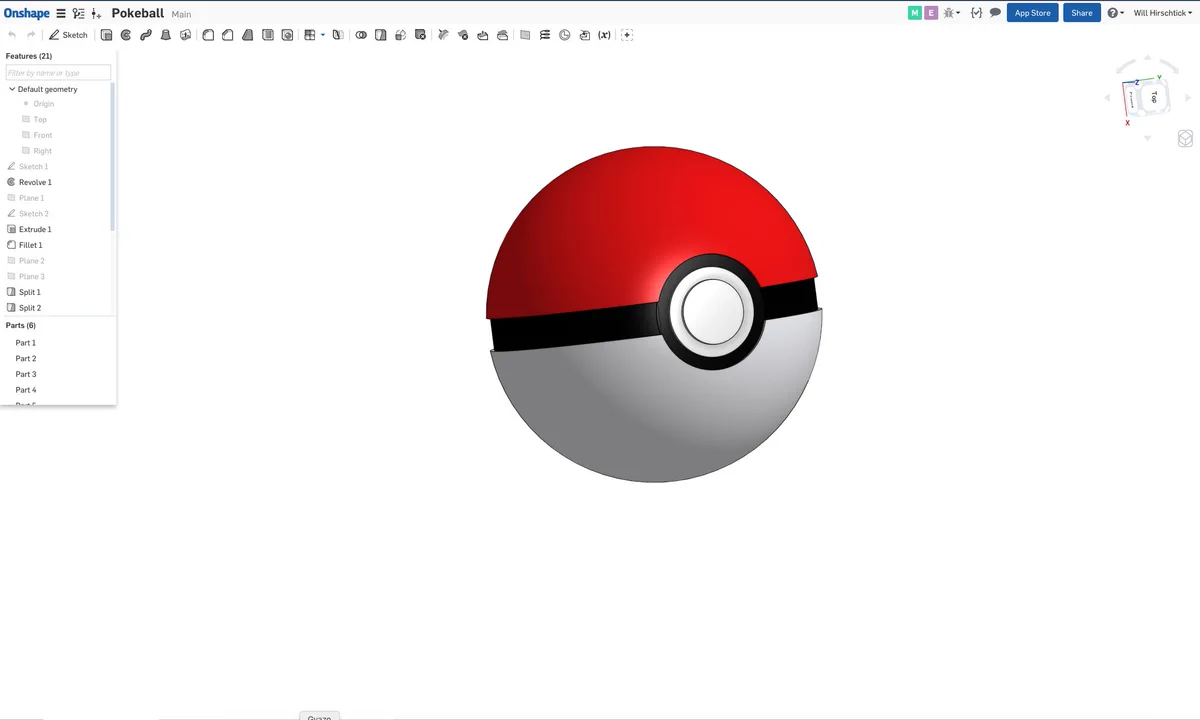Select the Loft tool in the toolbar
This screenshot has width=1200, height=720.
tap(166, 35)
